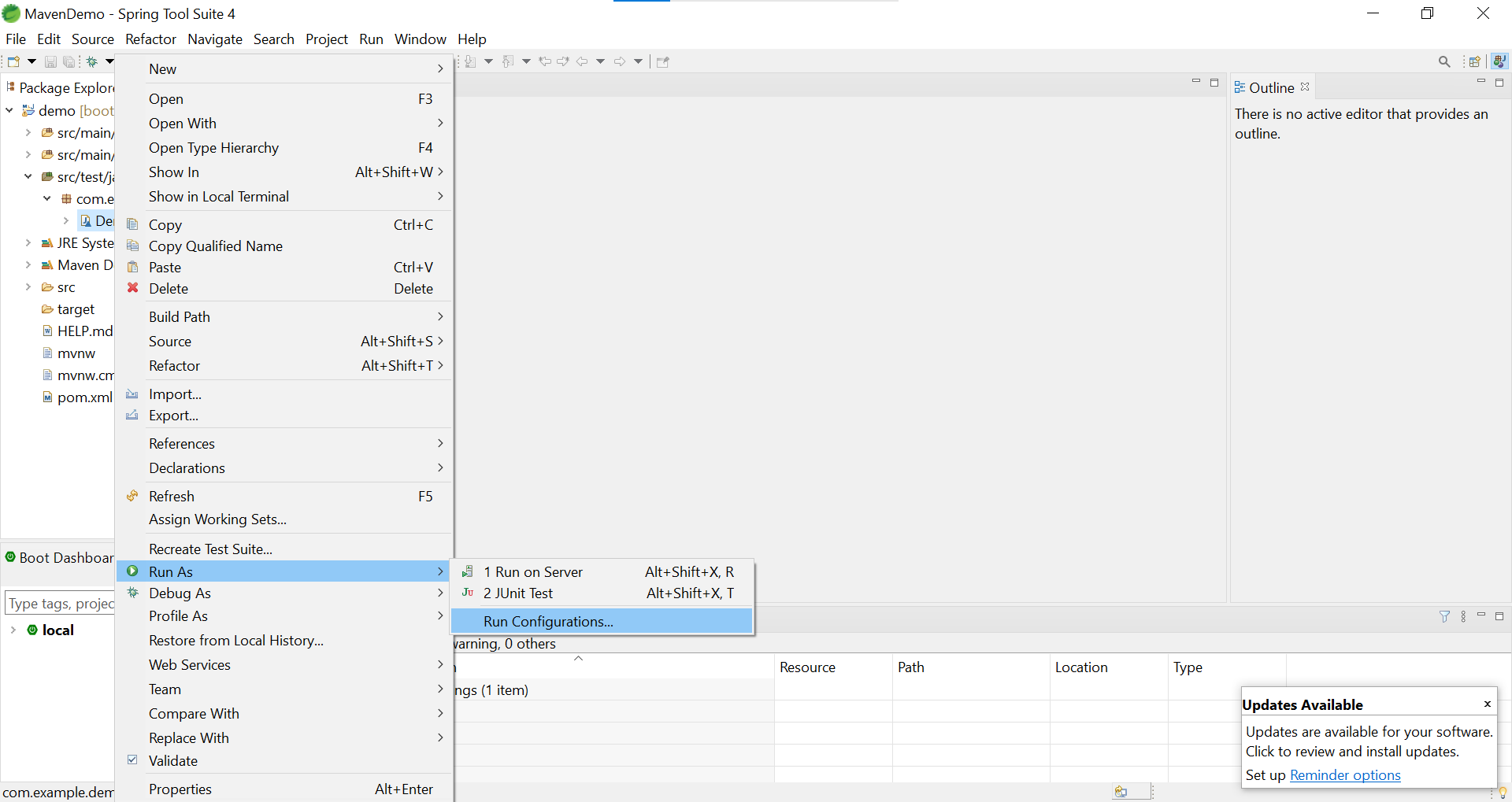Click Copy Qualified Name menu entry
The width and height of the screenshot is (1512, 802).
pyautogui.click(x=285, y=246)
